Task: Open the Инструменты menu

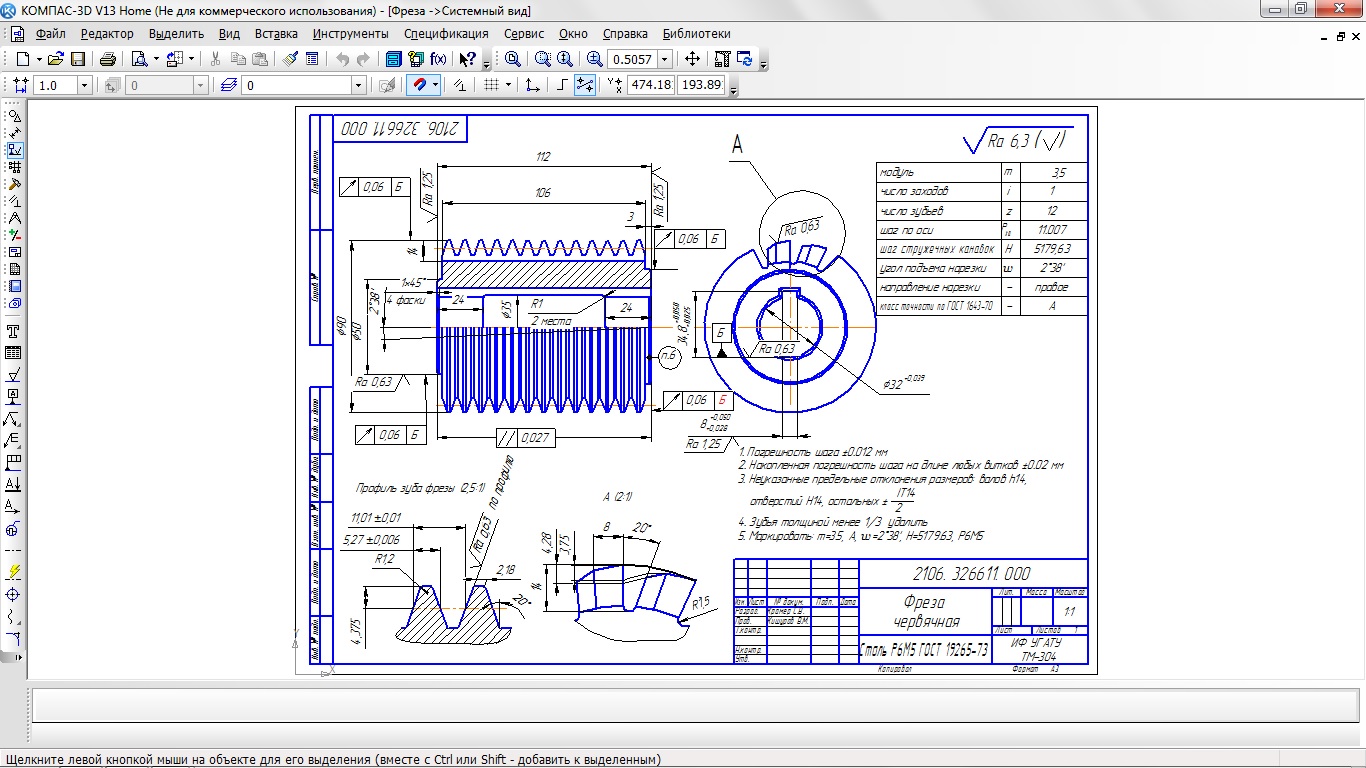Action: tap(350, 34)
